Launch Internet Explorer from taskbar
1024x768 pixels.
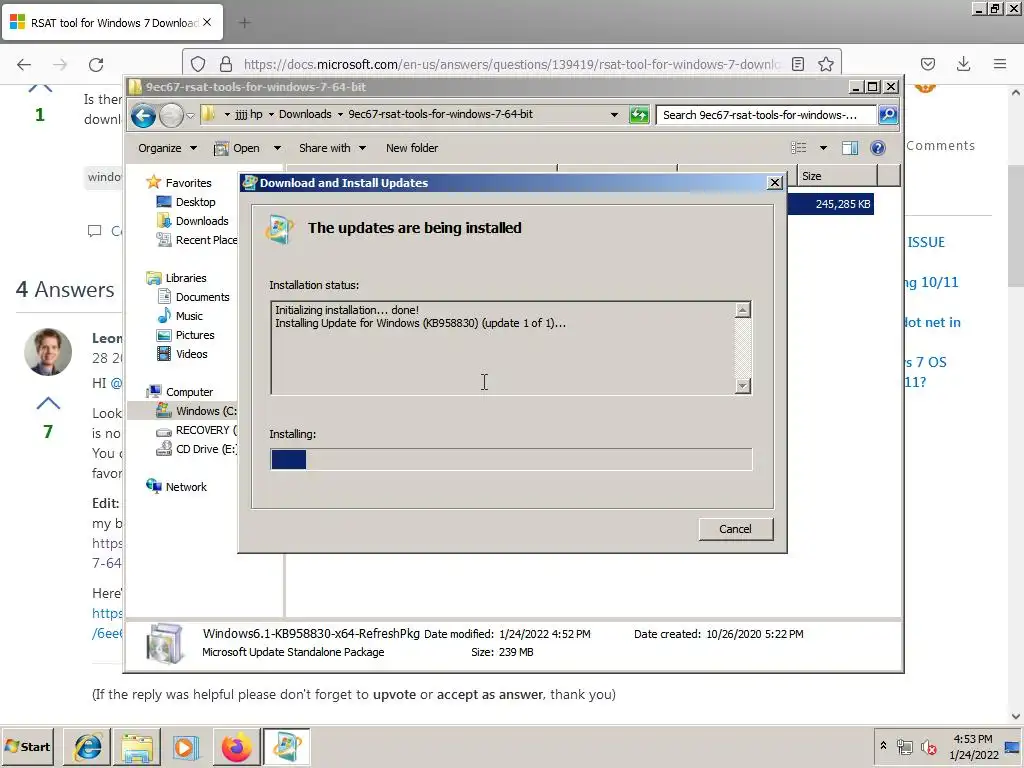pyautogui.click(x=88, y=746)
